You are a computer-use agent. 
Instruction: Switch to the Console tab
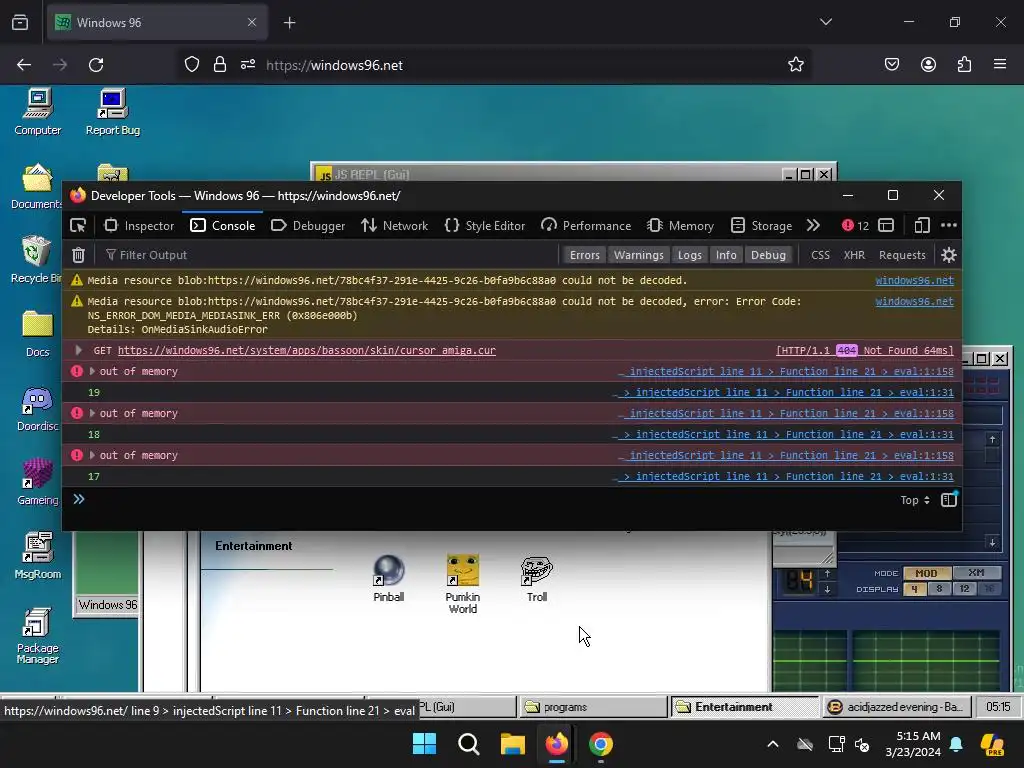223,225
